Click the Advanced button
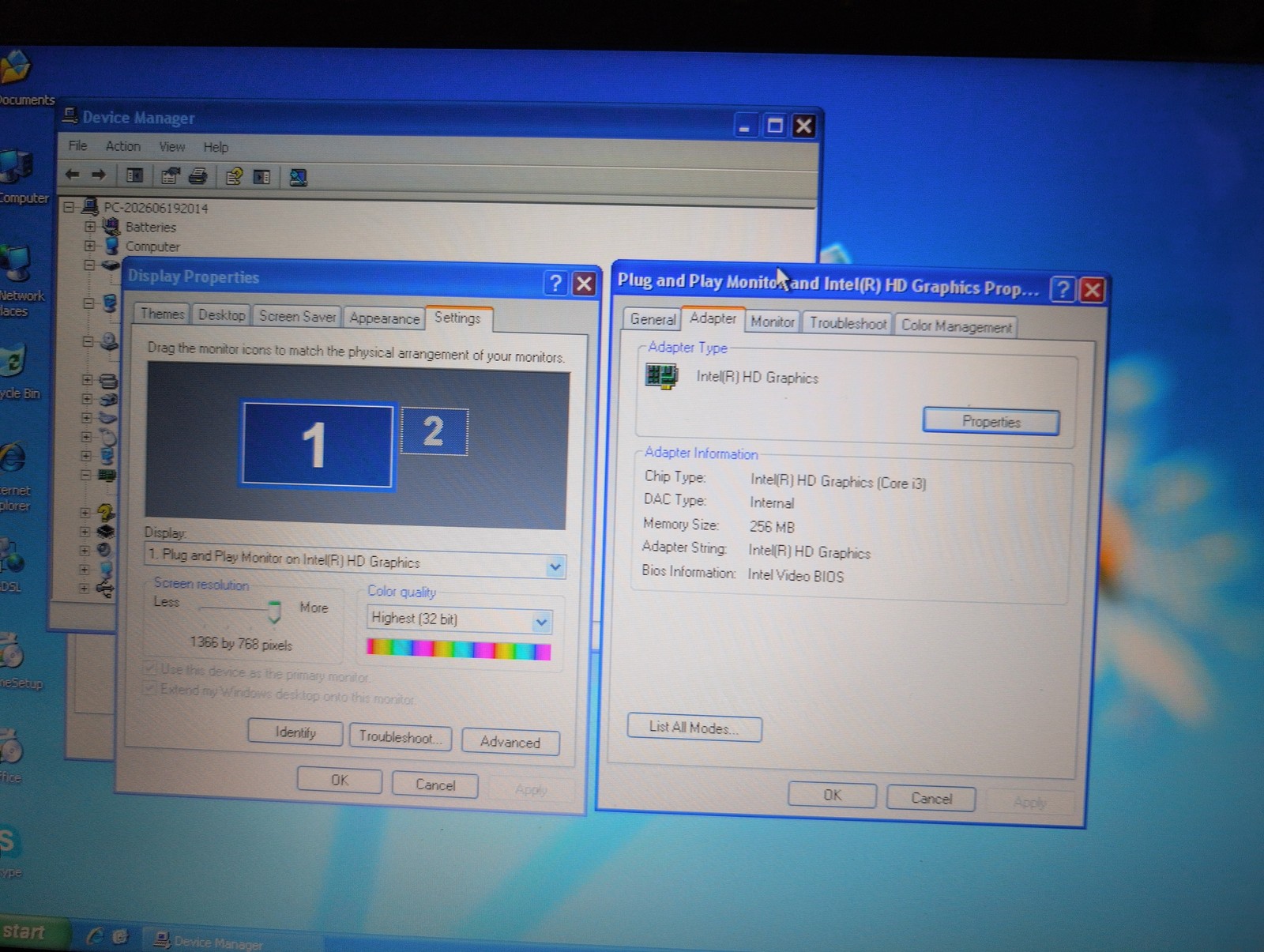This screenshot has width=1264, height=952. [x=510, y=742]
